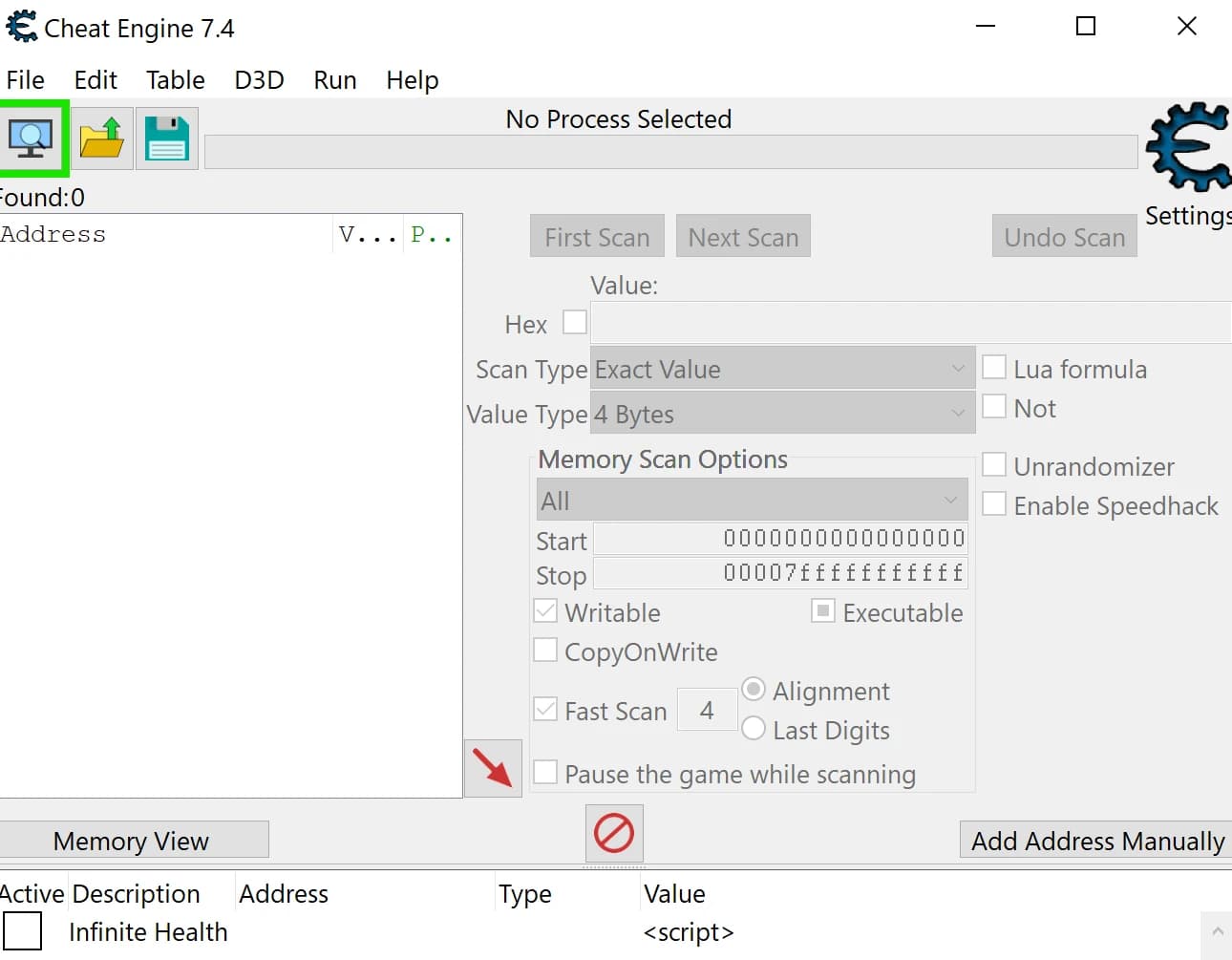The image size is (1232, 960).
Task: Click the red arrow add-to-list icon
Action: point(493,768)
